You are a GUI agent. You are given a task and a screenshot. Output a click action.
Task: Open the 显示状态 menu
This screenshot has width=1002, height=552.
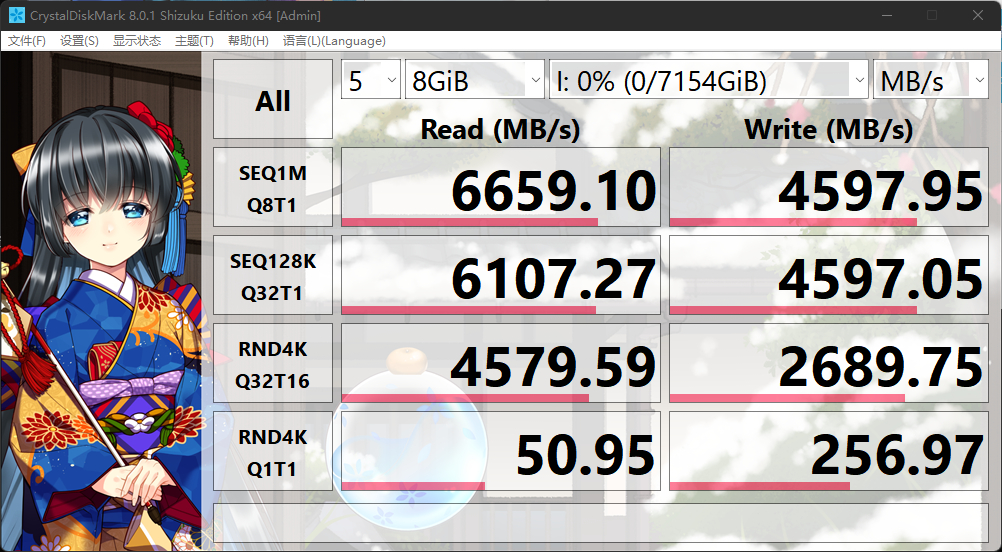tap(137, 41)
